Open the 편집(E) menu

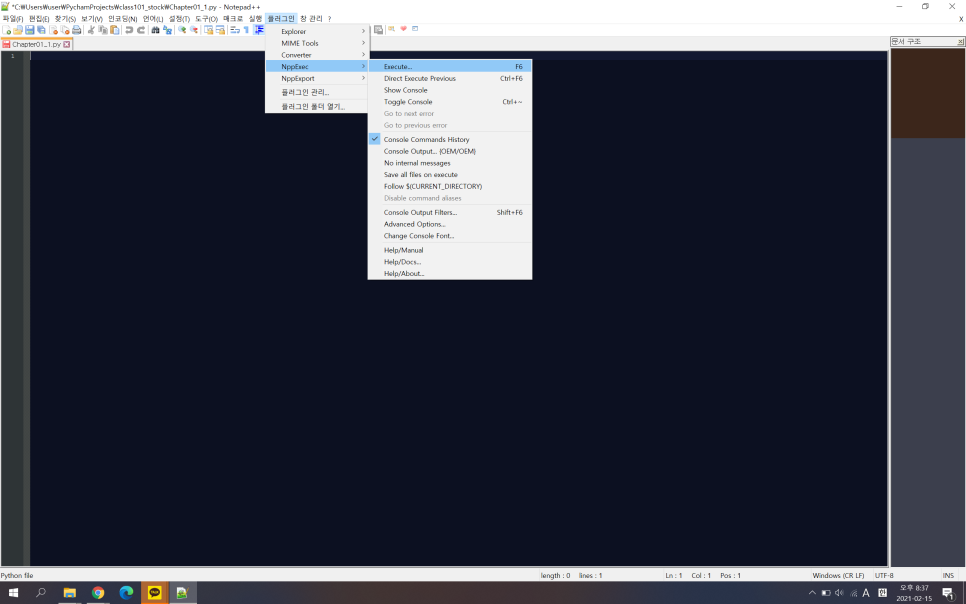pyautogui.click(x=39, y=19)
